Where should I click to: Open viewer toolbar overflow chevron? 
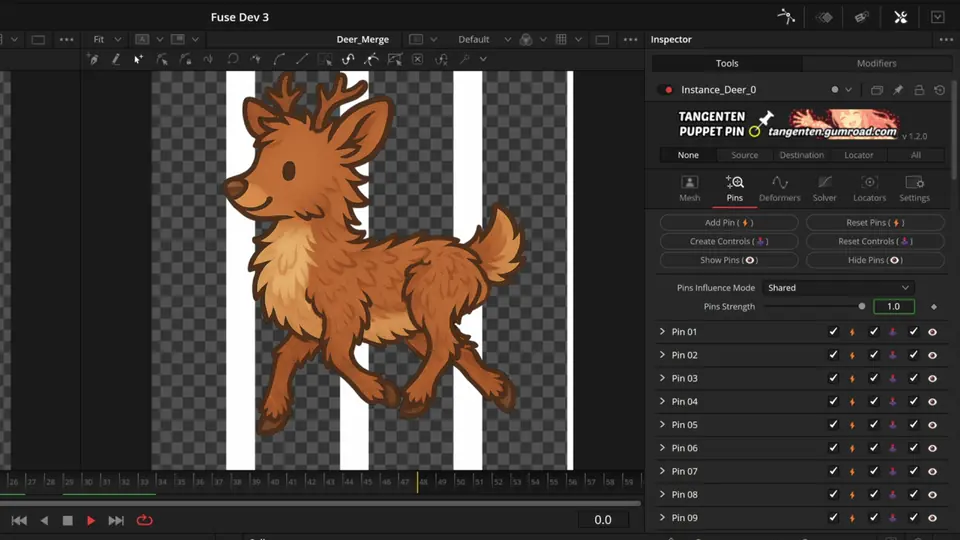tap(483, 59)
